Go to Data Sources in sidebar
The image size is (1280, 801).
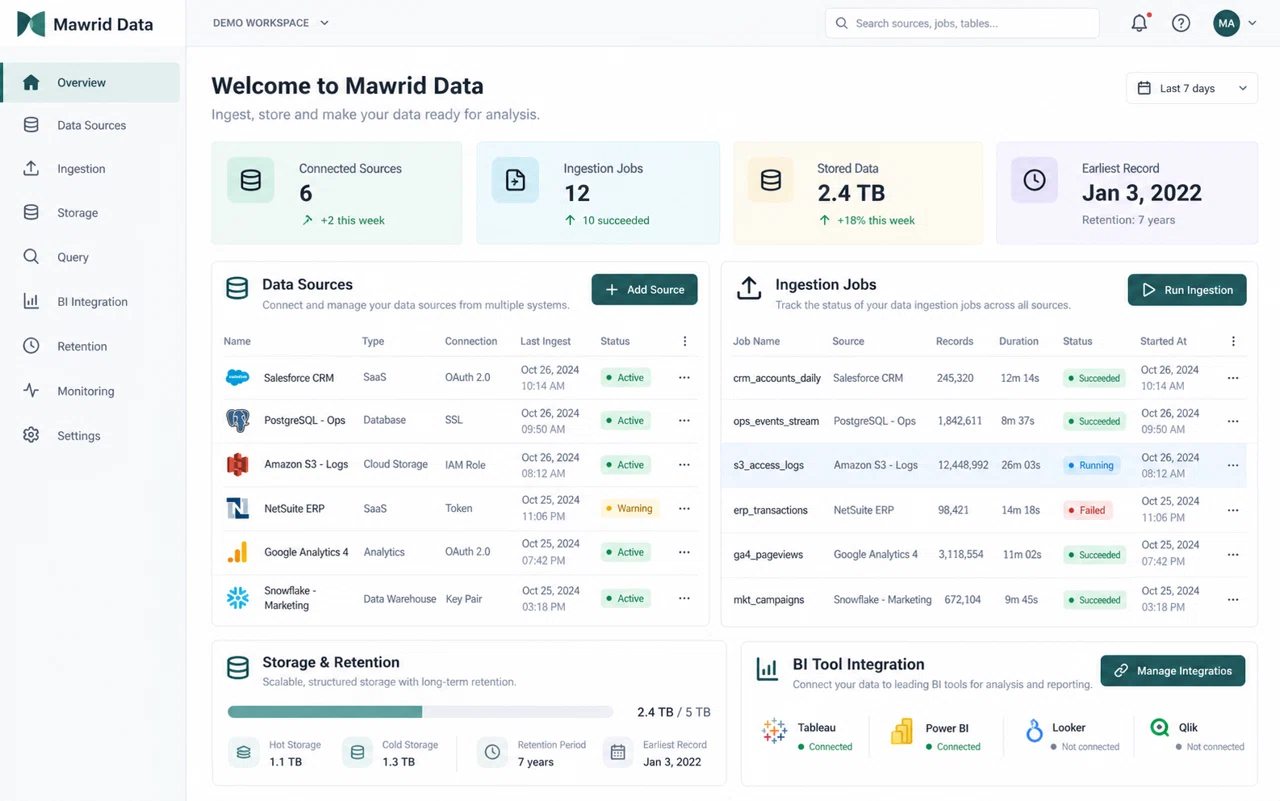tap(91, 125)
